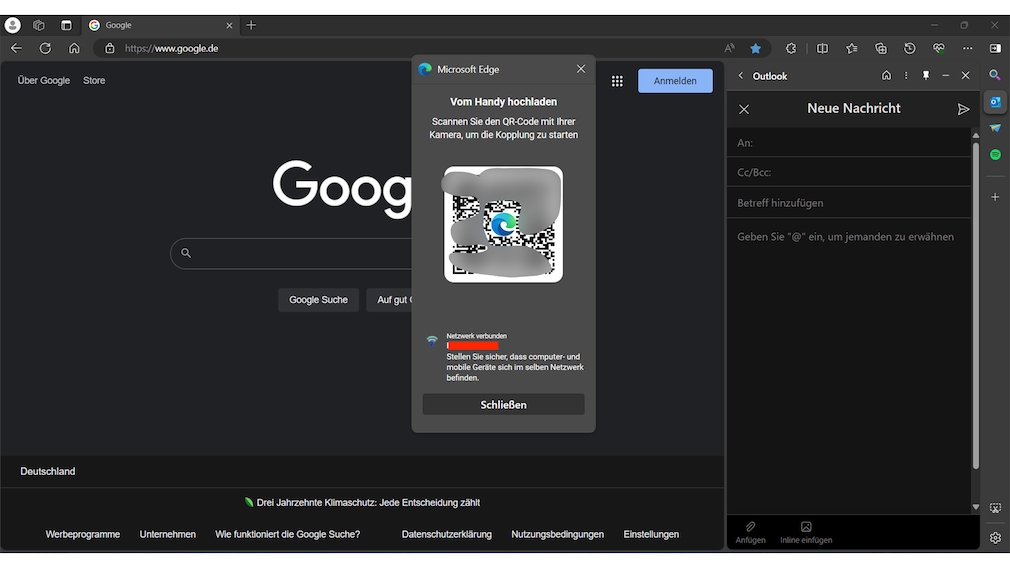Toggle the Edge sidebar panel button

[x=995, y=48]
